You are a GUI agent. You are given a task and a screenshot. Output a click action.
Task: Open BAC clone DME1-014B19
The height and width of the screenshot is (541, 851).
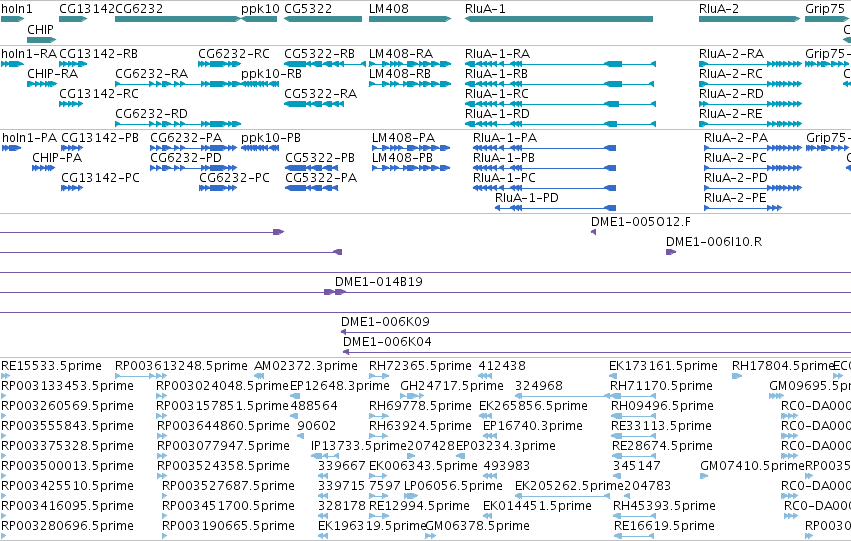pyautogui.click(x=379, y=282)
